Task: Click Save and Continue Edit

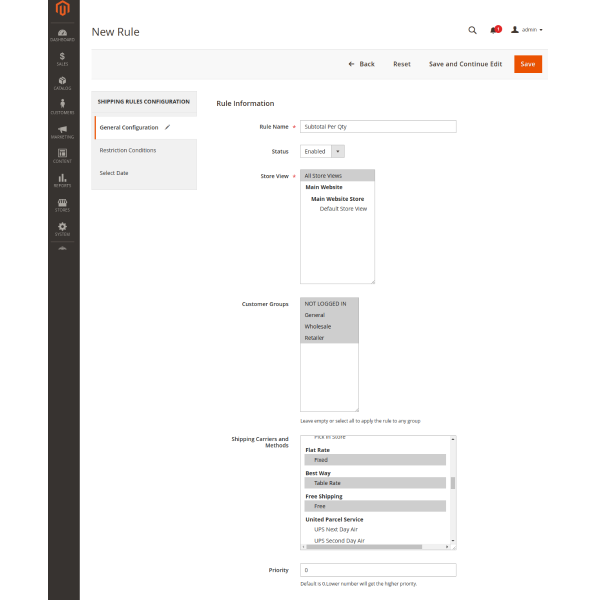Action: [465, 64]
